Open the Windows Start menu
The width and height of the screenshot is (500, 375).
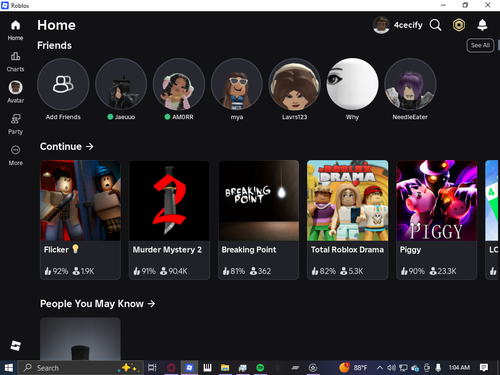click(9, 368)
